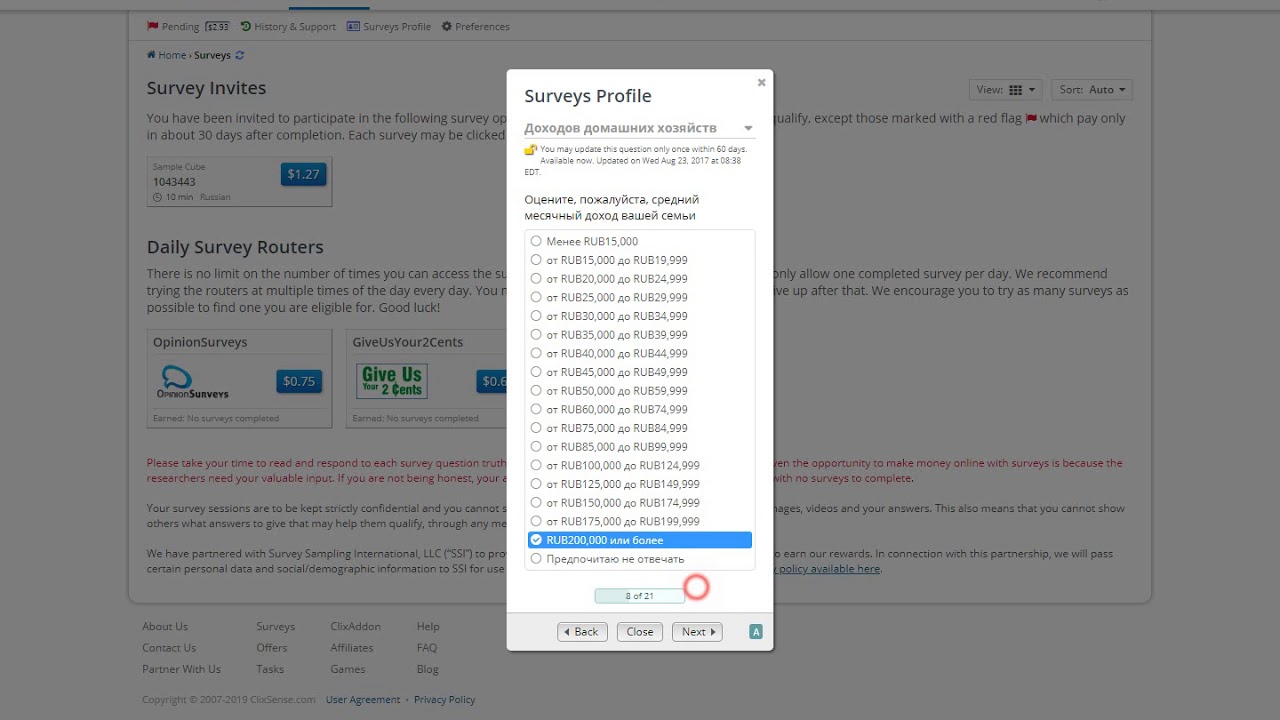The width and height of the screenshot is (1280, 720).
Task: Go to Home via breadcrumb
Action: [172, 55]
